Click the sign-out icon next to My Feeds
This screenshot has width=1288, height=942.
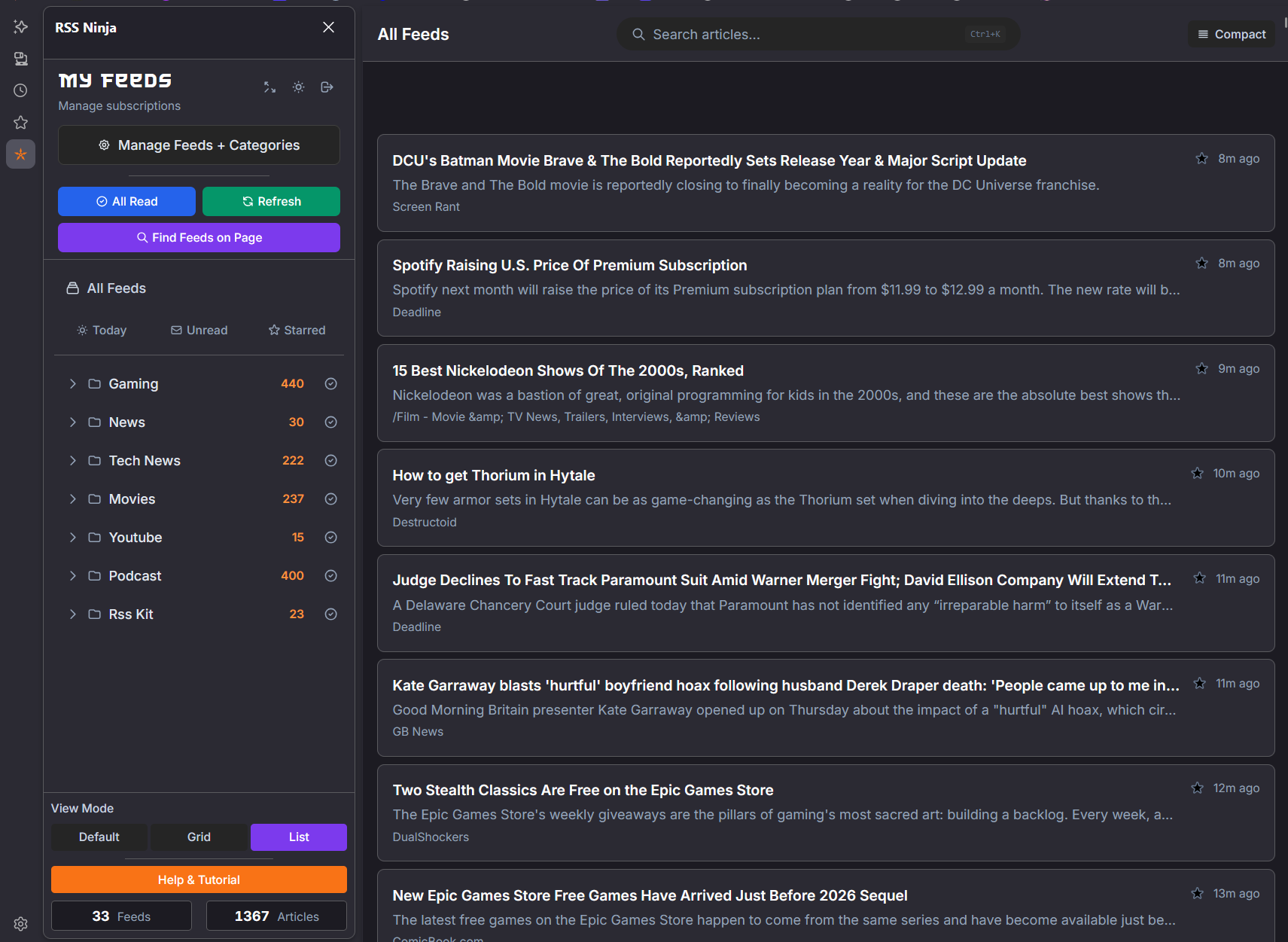(327, 87)
